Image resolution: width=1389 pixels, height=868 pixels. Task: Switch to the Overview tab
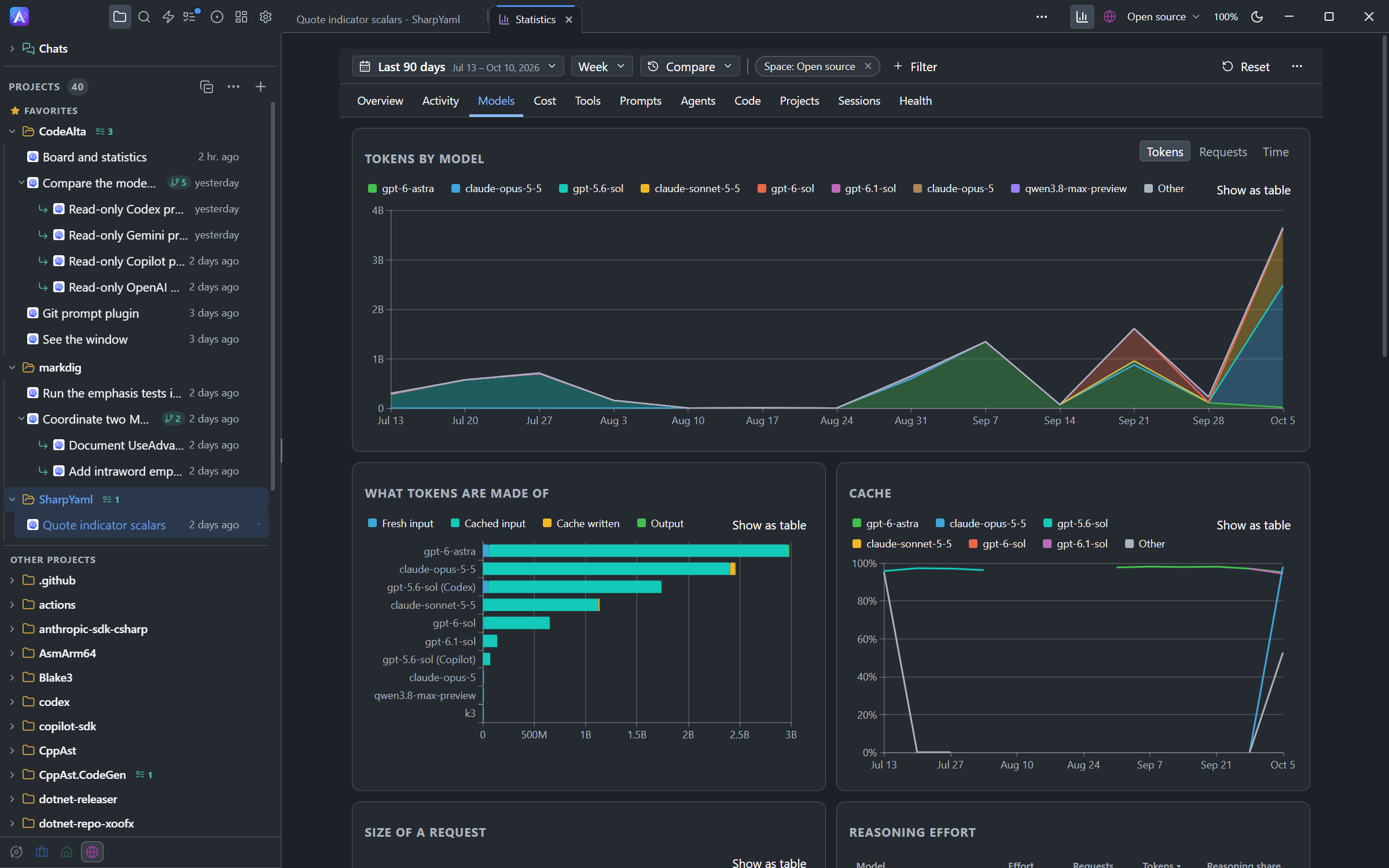click(380, 101)
